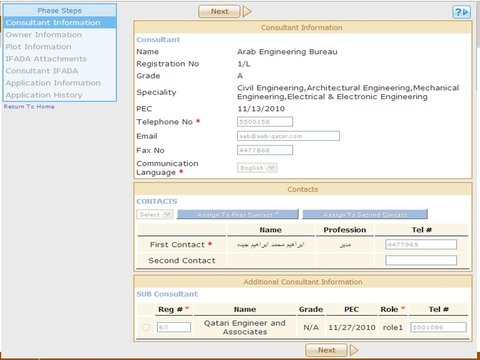Click 'Arab Engineering Bureau' name value
This screenshot has width=480, height=360.
click(287, 52)
